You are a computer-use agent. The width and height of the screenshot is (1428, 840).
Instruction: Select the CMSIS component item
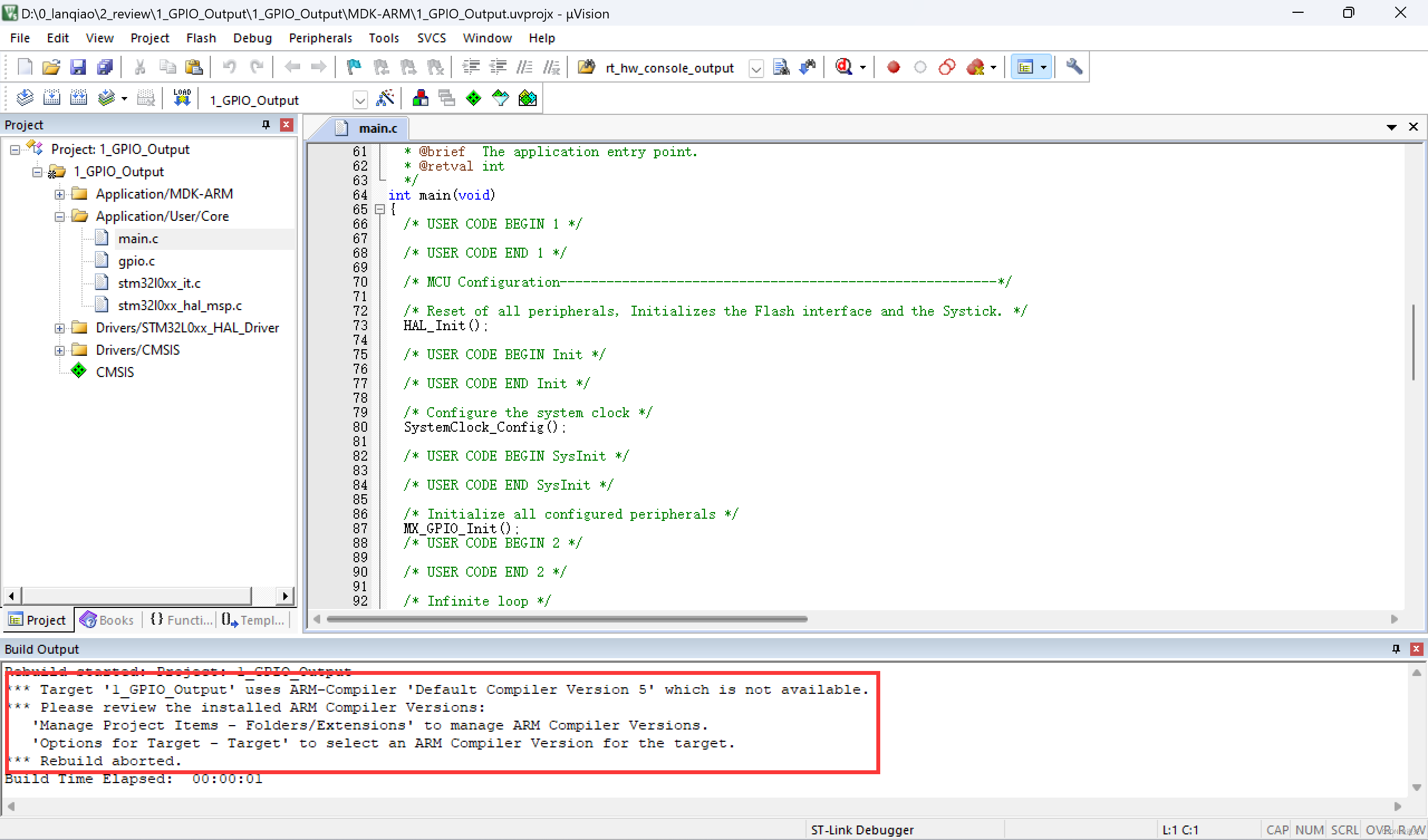click(114, 373)
